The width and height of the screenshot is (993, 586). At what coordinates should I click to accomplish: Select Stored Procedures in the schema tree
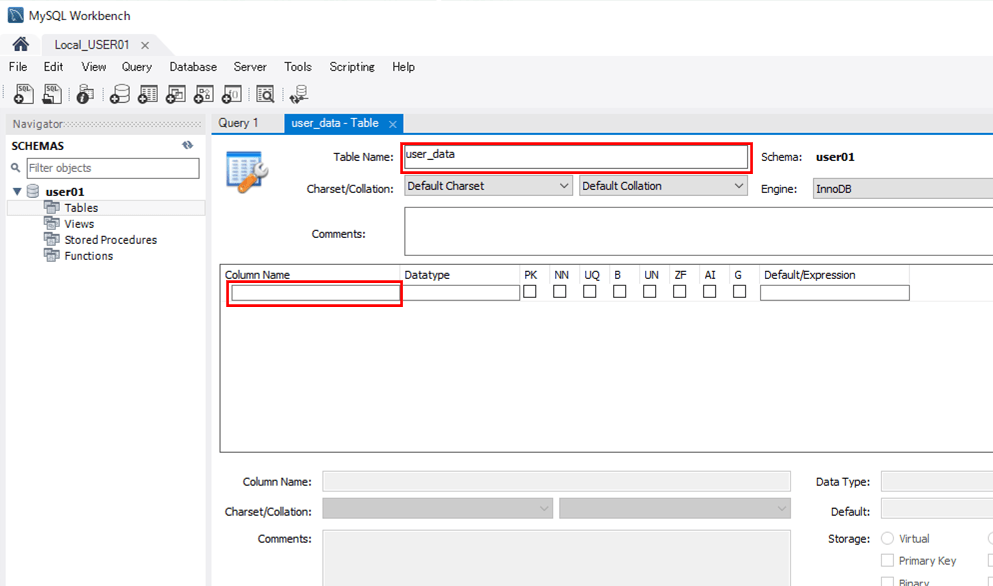coord(110,240)
